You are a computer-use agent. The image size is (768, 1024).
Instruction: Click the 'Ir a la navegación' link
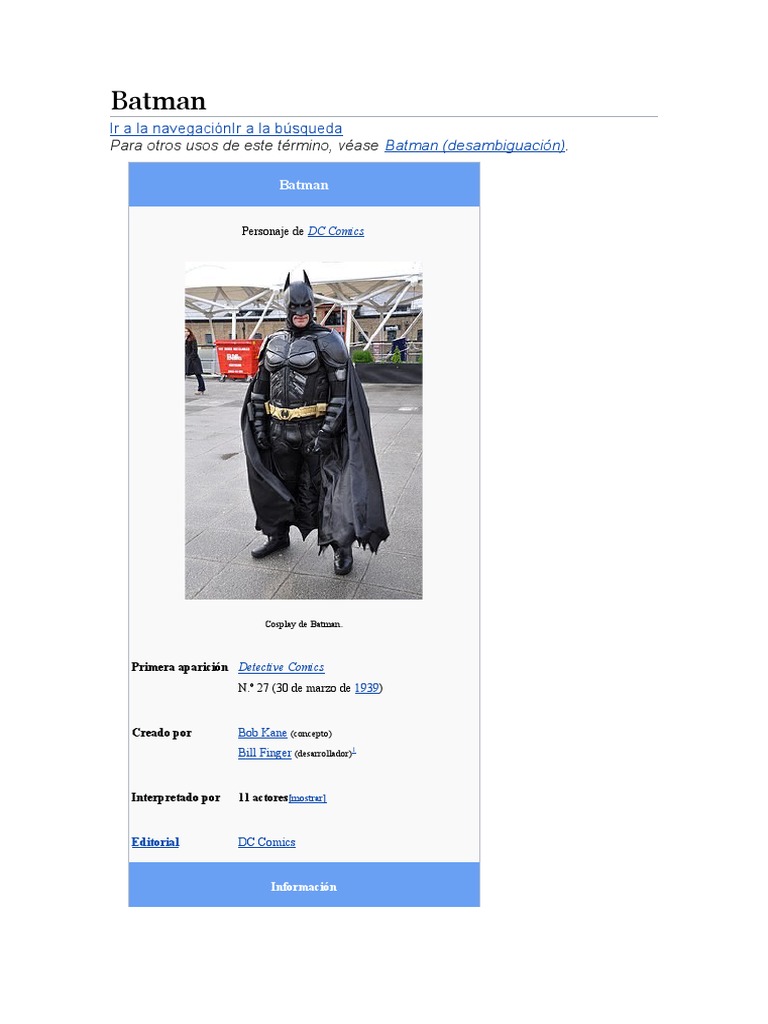pos(172,129)
